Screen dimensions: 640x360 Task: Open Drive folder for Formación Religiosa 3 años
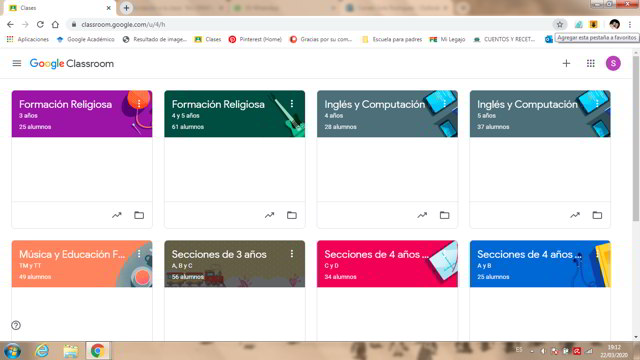tap(139, 215)
